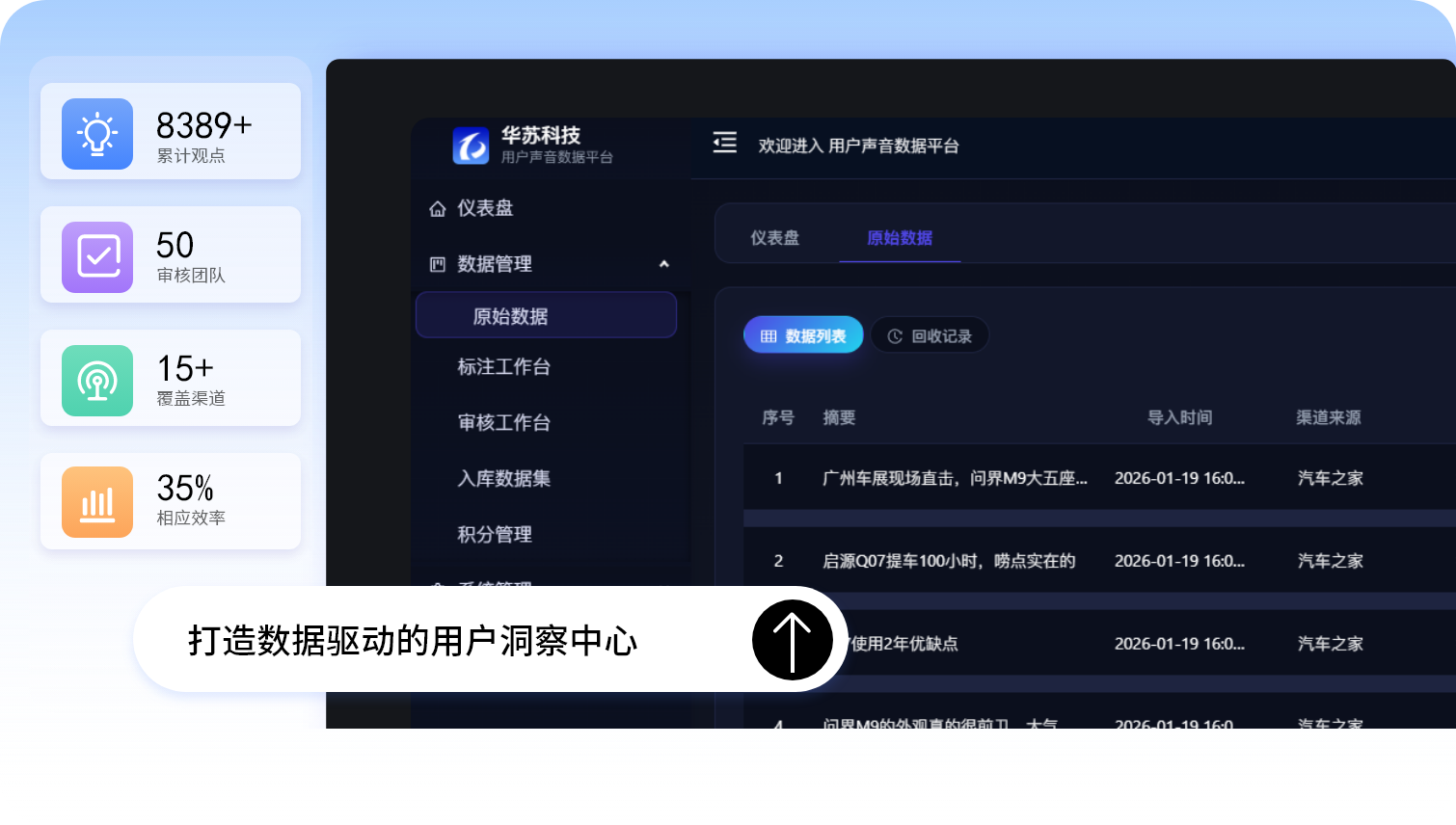Click row 广州车展现场直击 summary text

[955, 478]
